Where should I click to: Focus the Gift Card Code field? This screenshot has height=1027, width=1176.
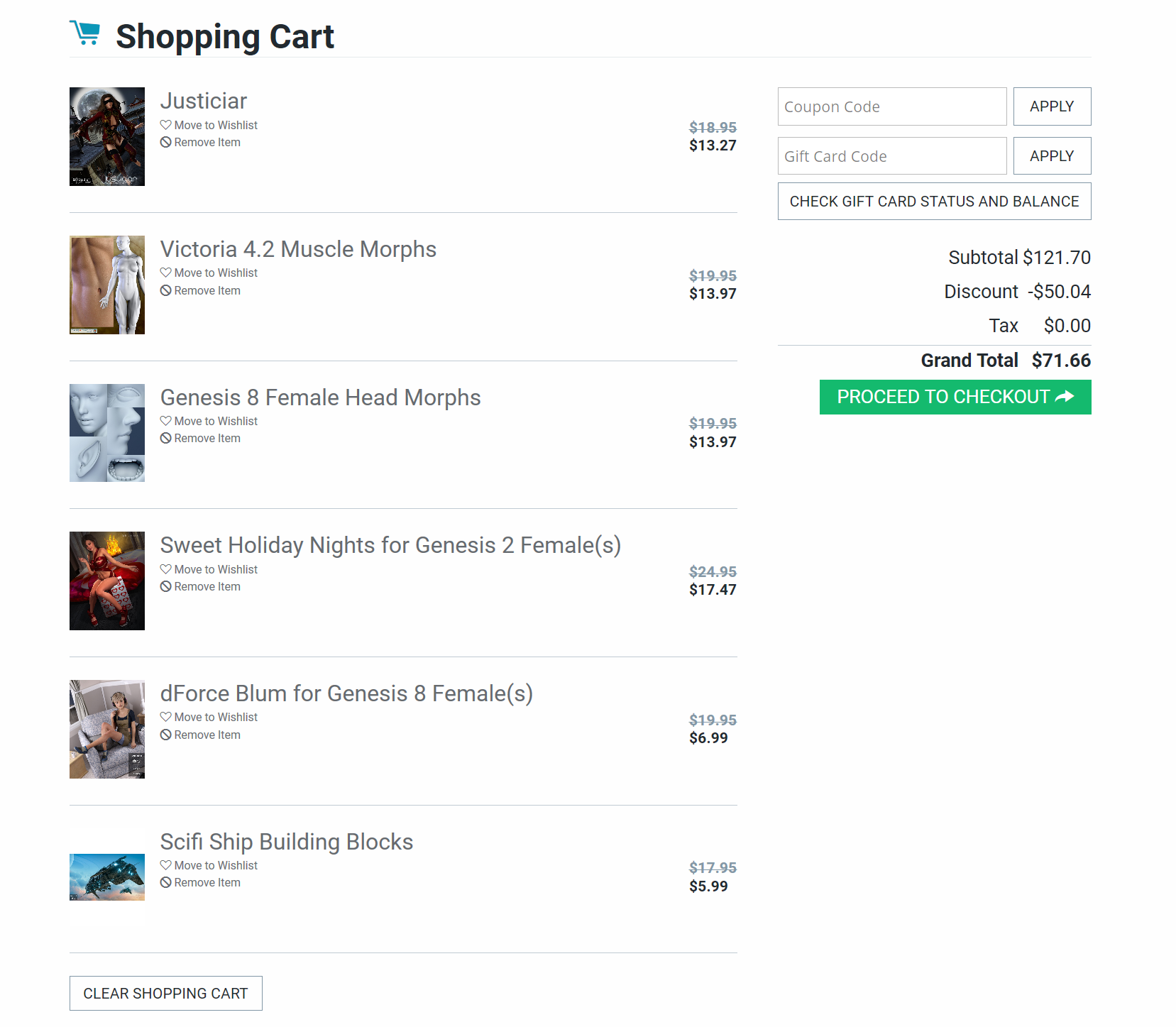891,156
